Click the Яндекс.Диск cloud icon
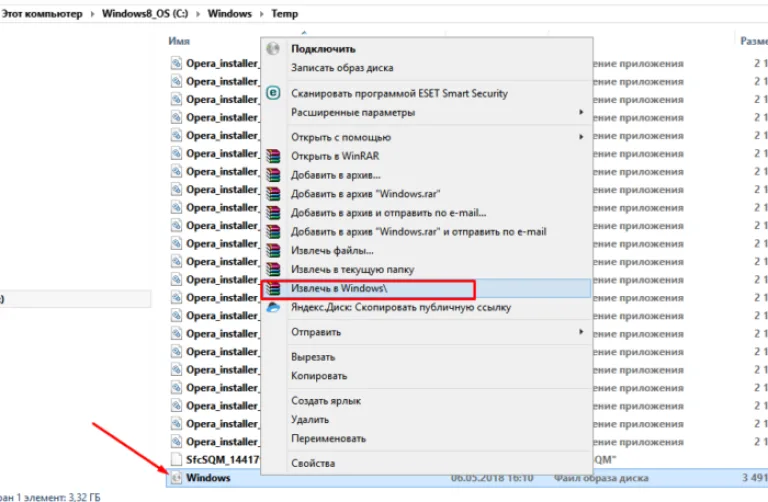 coord(273,307)
